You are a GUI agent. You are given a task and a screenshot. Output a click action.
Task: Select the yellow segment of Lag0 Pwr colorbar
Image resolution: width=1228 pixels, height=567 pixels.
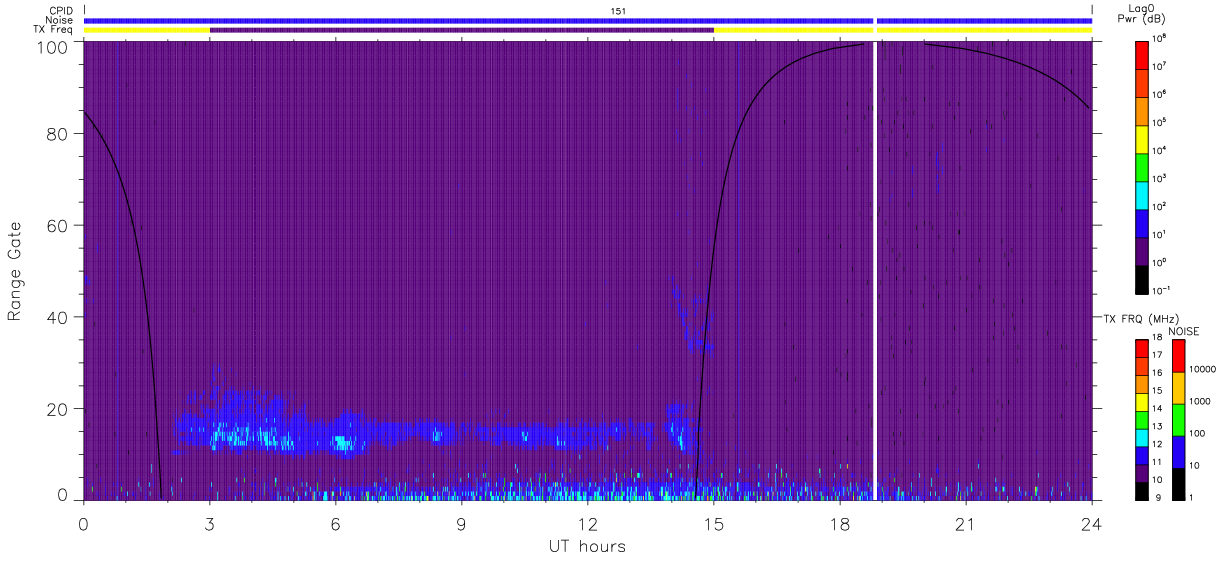pos(1142,139)
